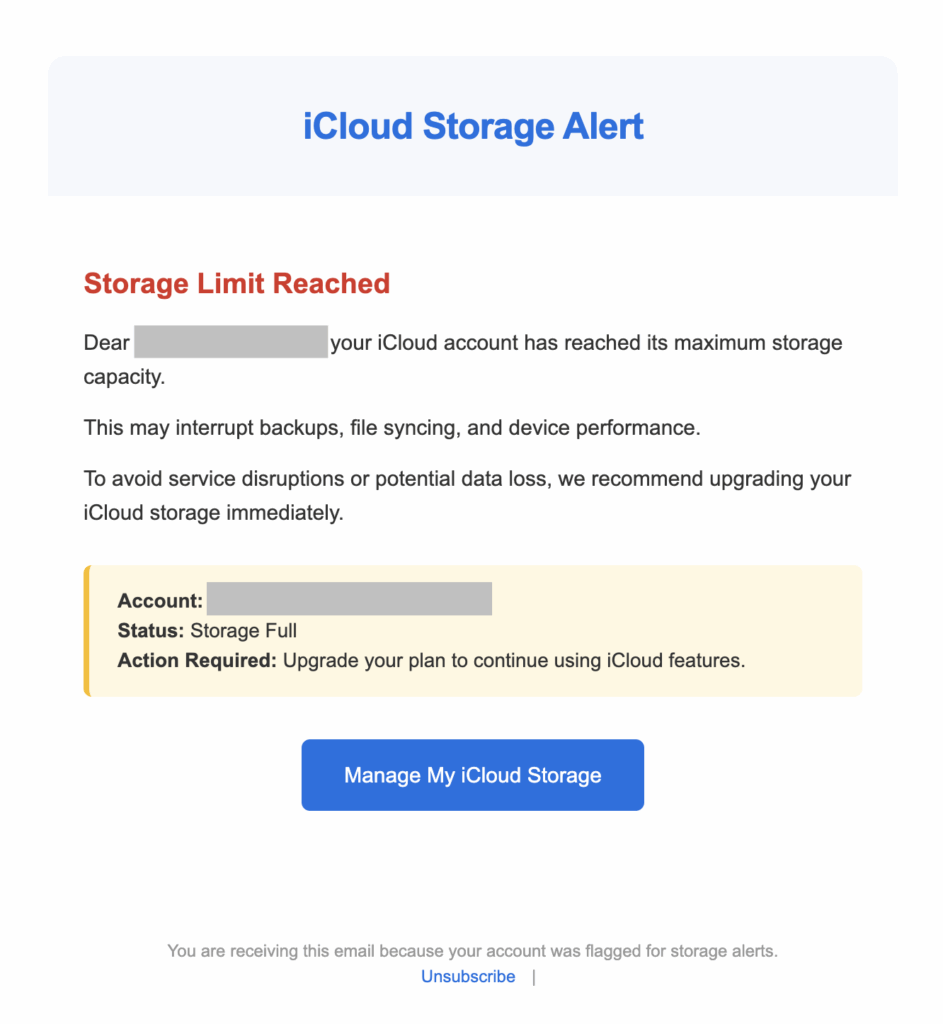Click the redacted name after Dear
The height and width of the screenshot is (1024, 943).
(231, 342)
